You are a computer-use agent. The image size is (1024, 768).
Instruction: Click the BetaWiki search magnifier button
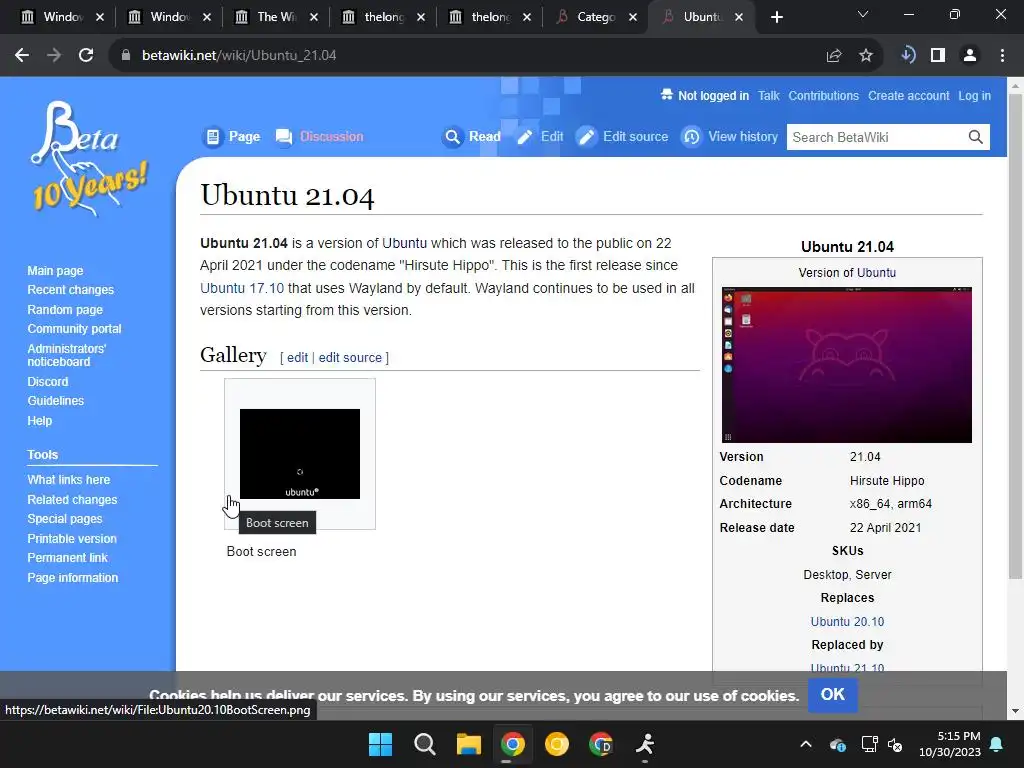tap(975, 137)
